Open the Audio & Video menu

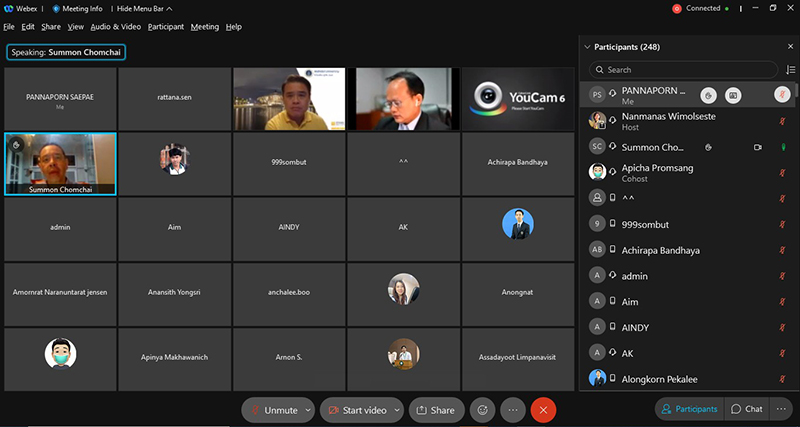click(116, 27)
